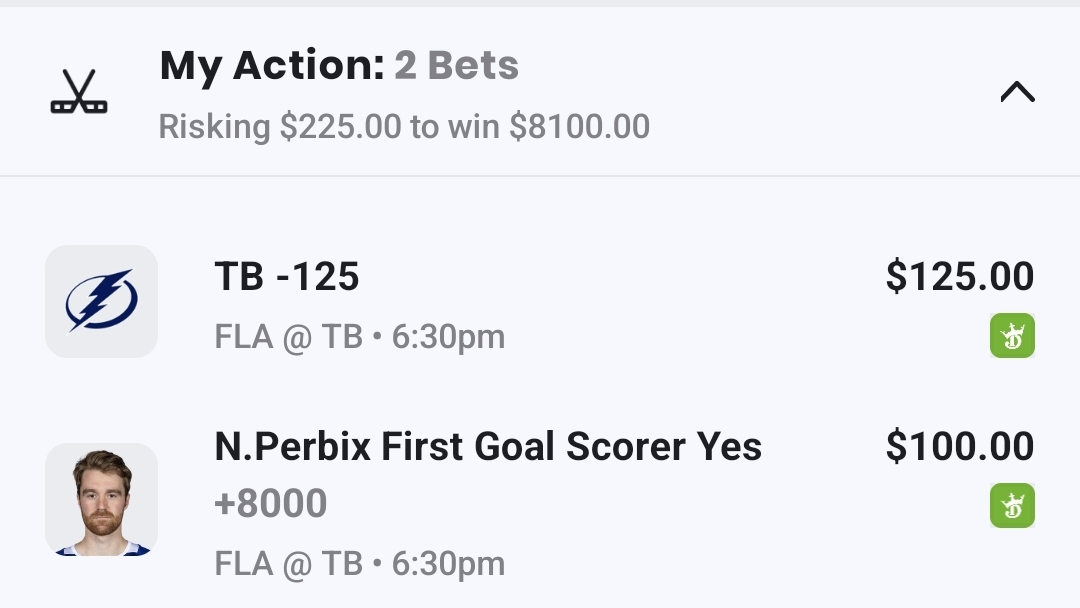
Task: Collapse the My Action section
Action: pyautogui.click(x=1017, y=93)
